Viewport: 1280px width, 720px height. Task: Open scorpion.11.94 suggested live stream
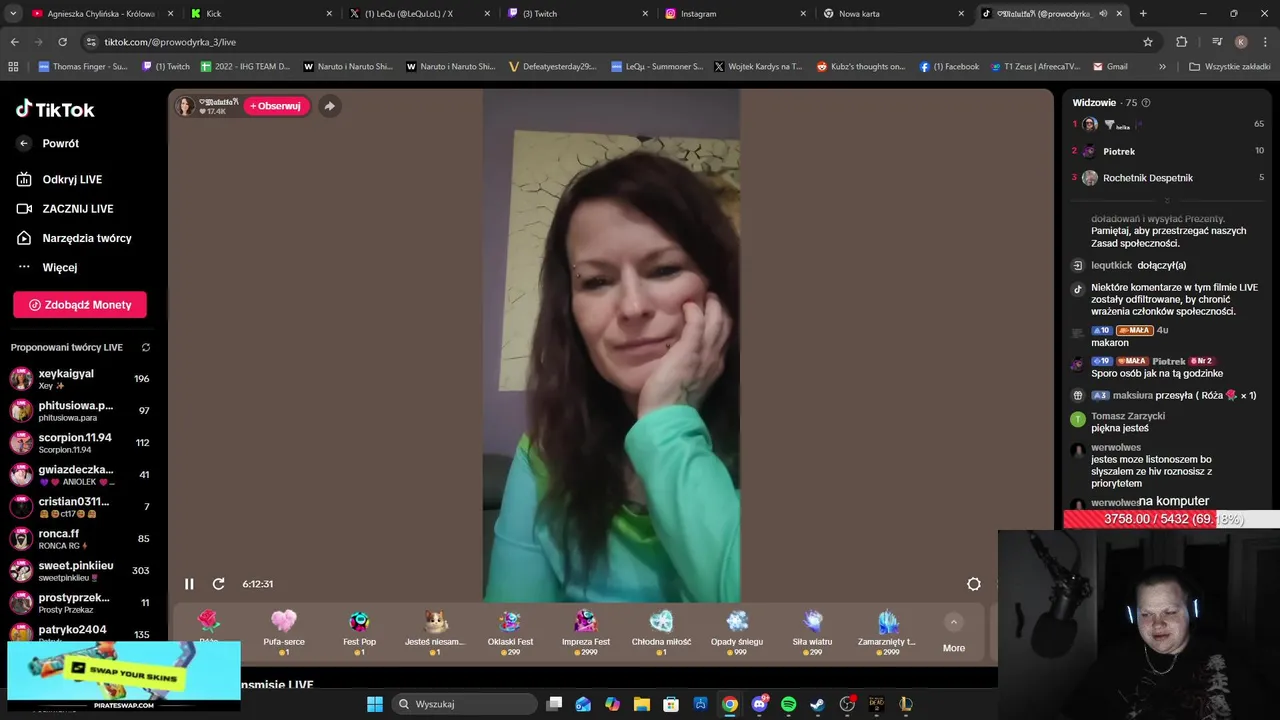(x=80, y=443)
